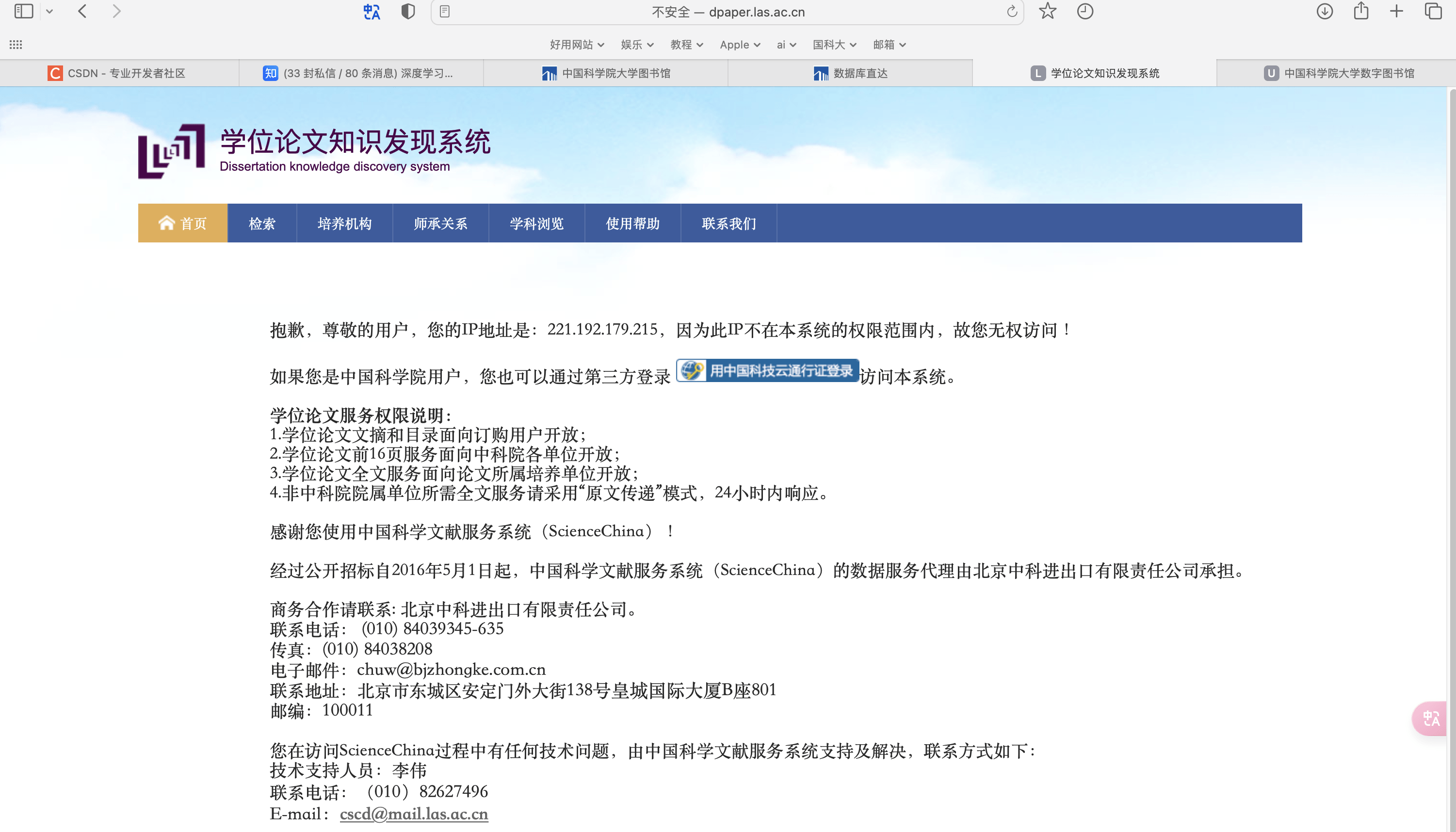Open 使用帮助 in the navigation bar

click(632, 223)
